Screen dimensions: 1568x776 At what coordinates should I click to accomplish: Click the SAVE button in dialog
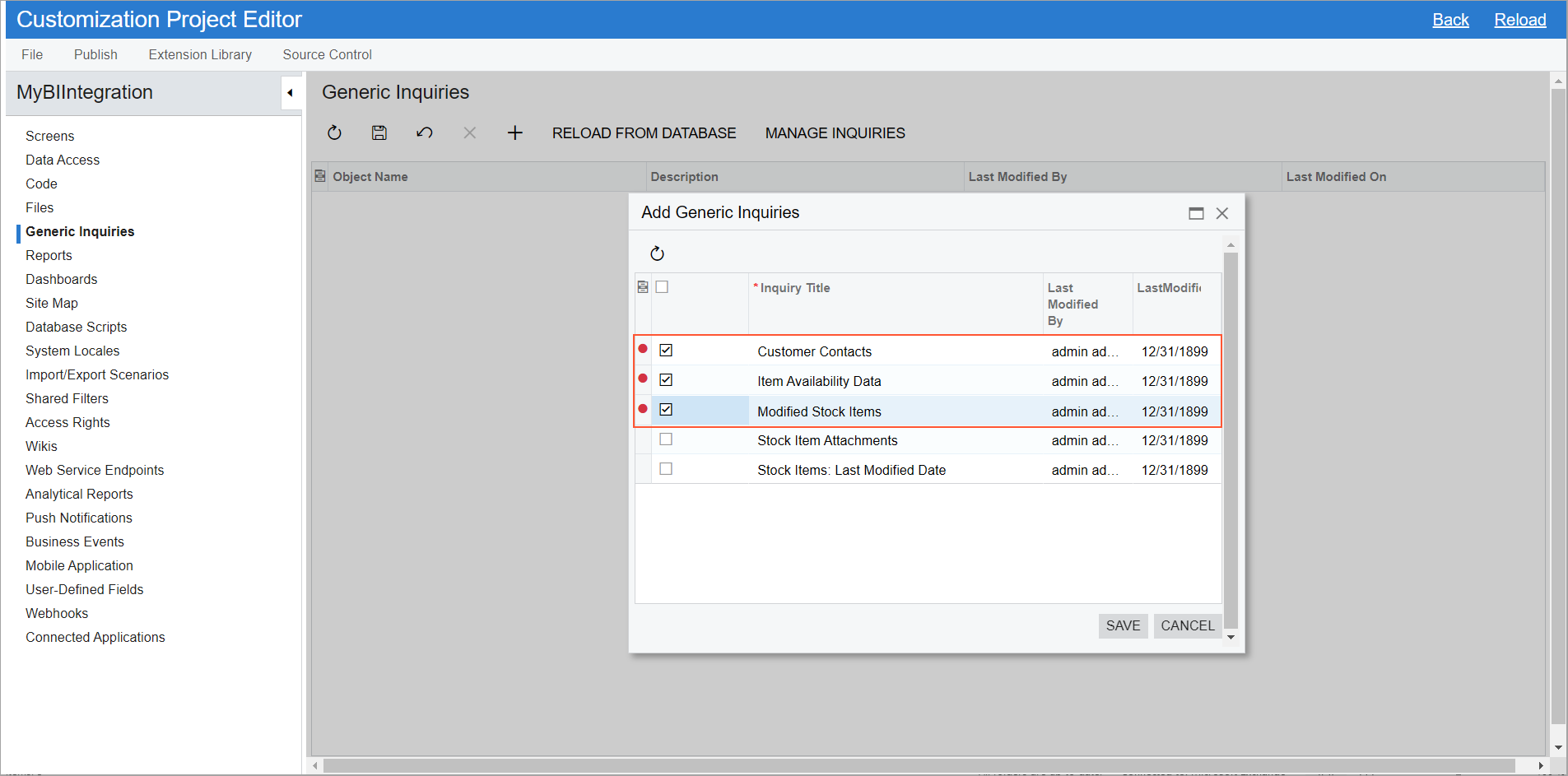[1123, 625]
